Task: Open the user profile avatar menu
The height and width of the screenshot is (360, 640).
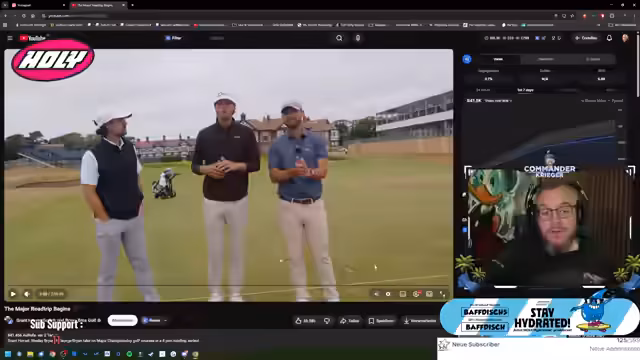Action: tap(625, 38)
